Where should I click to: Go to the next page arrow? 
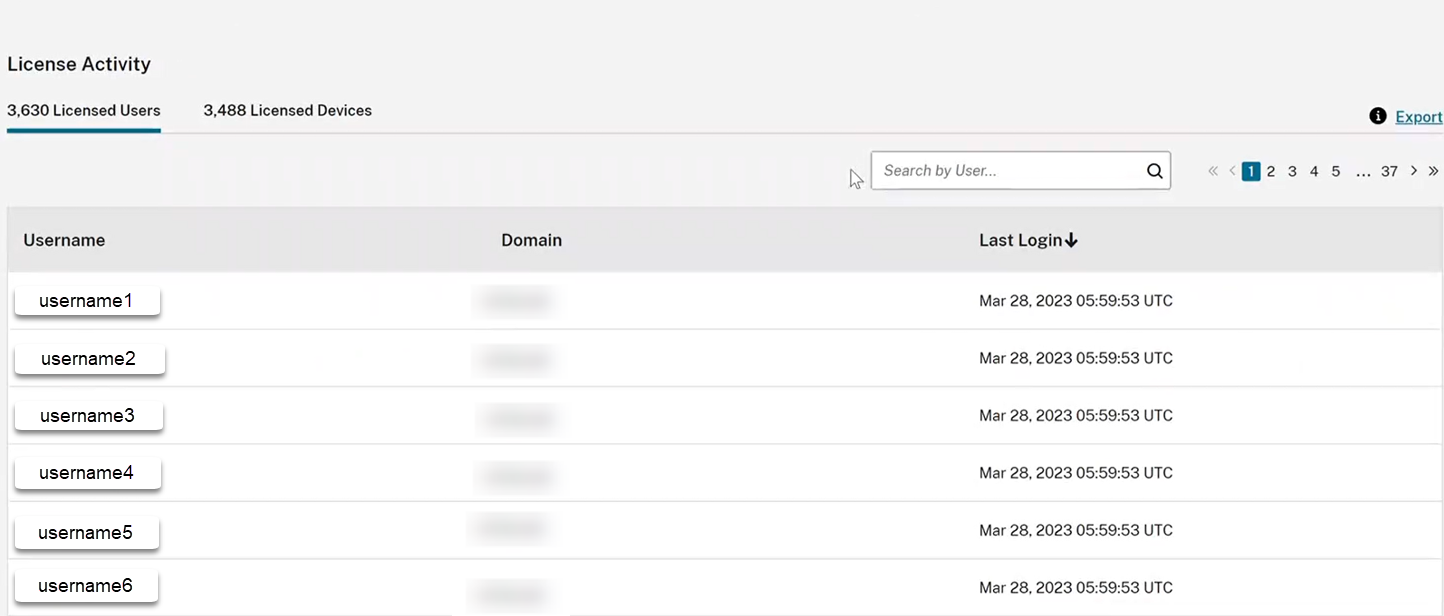1413,171
